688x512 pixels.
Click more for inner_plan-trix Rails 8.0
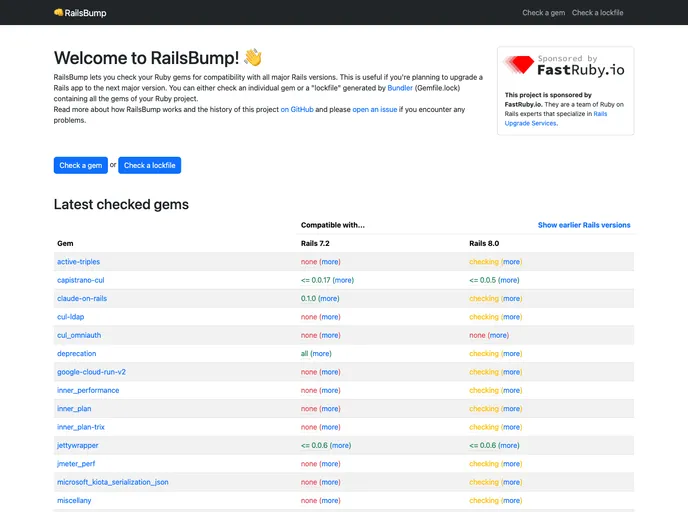click(x=512, y=427)
